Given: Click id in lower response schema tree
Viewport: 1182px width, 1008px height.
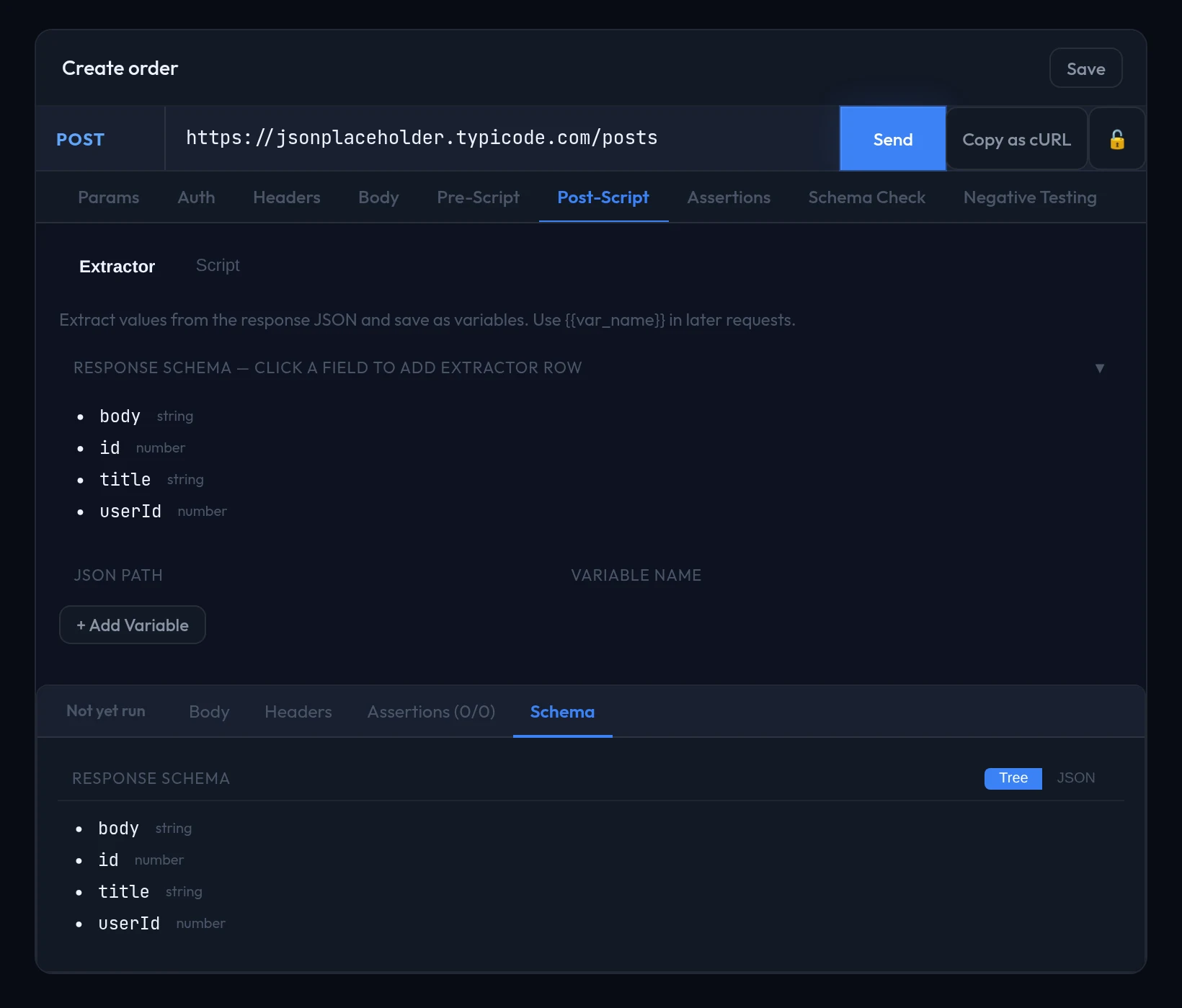Looking at the screenshot, I should 108,860.
